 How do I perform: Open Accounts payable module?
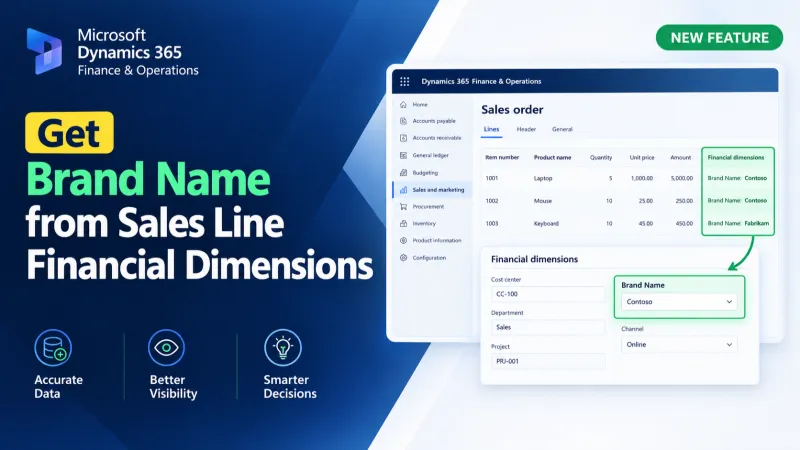click(x=434, y=121)
